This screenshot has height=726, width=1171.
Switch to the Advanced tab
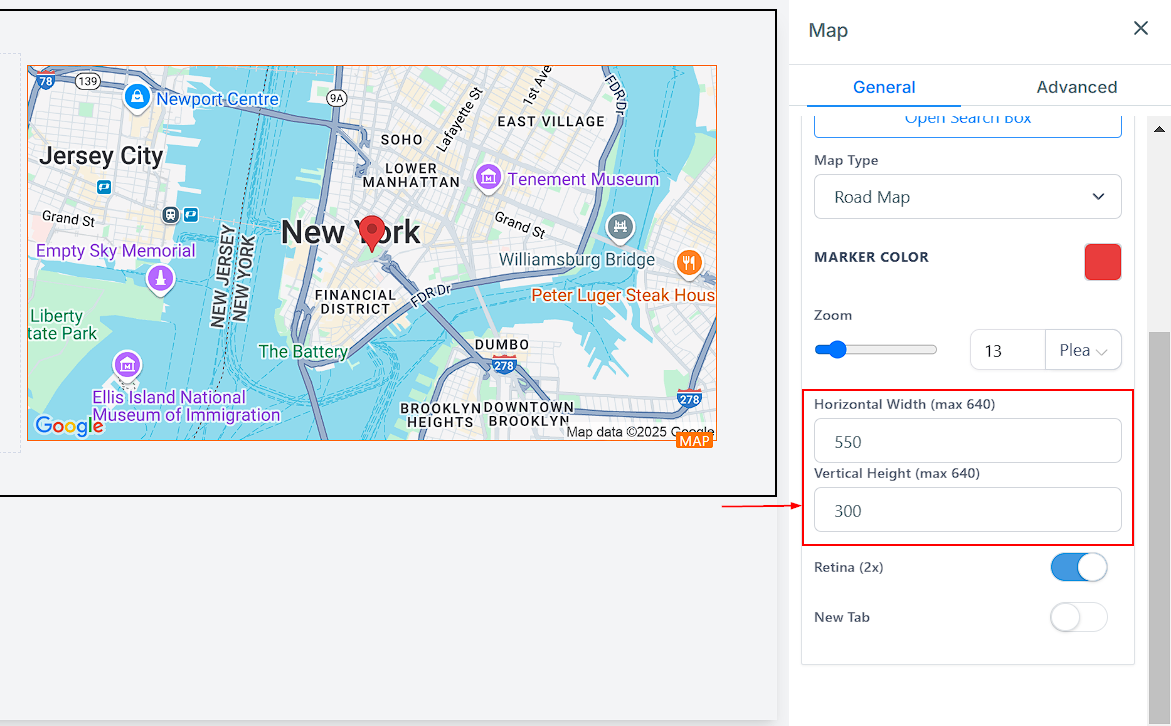pyautogui.click(x=1076, y=87)
